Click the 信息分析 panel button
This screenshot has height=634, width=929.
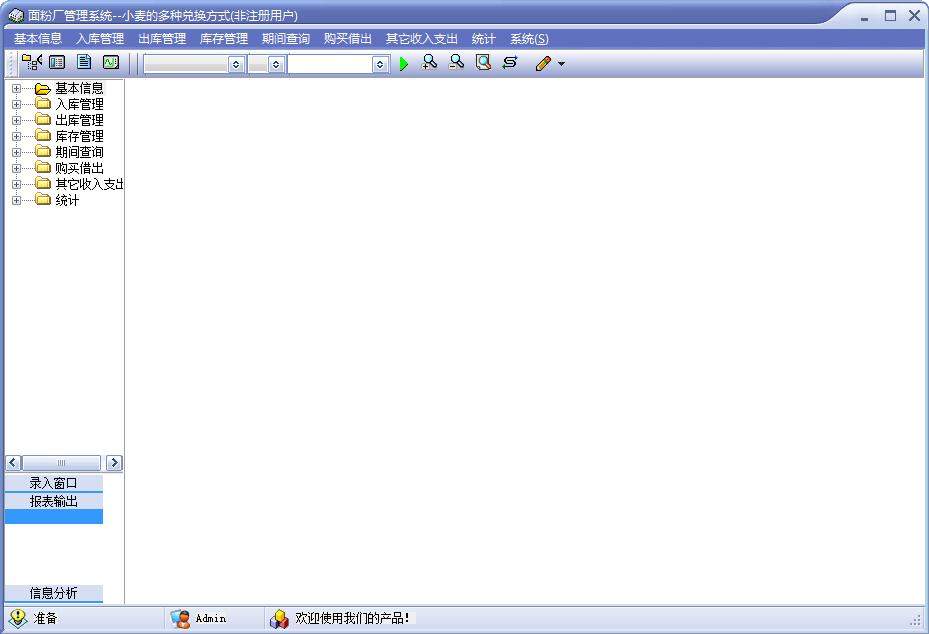coord(54,593)
